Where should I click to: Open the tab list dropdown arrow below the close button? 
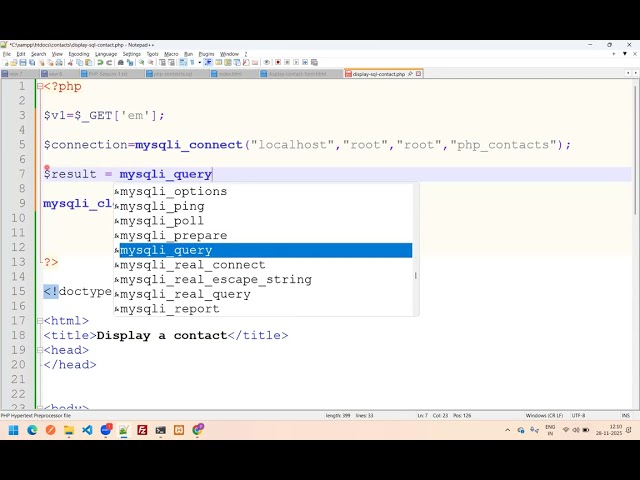tap(625, 53)
